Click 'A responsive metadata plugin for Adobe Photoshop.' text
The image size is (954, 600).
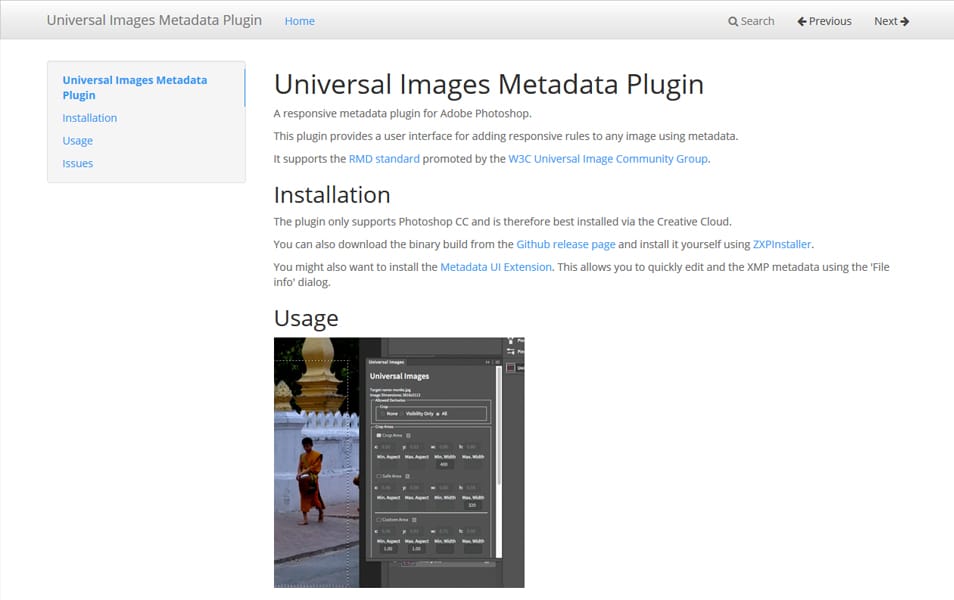402,113
